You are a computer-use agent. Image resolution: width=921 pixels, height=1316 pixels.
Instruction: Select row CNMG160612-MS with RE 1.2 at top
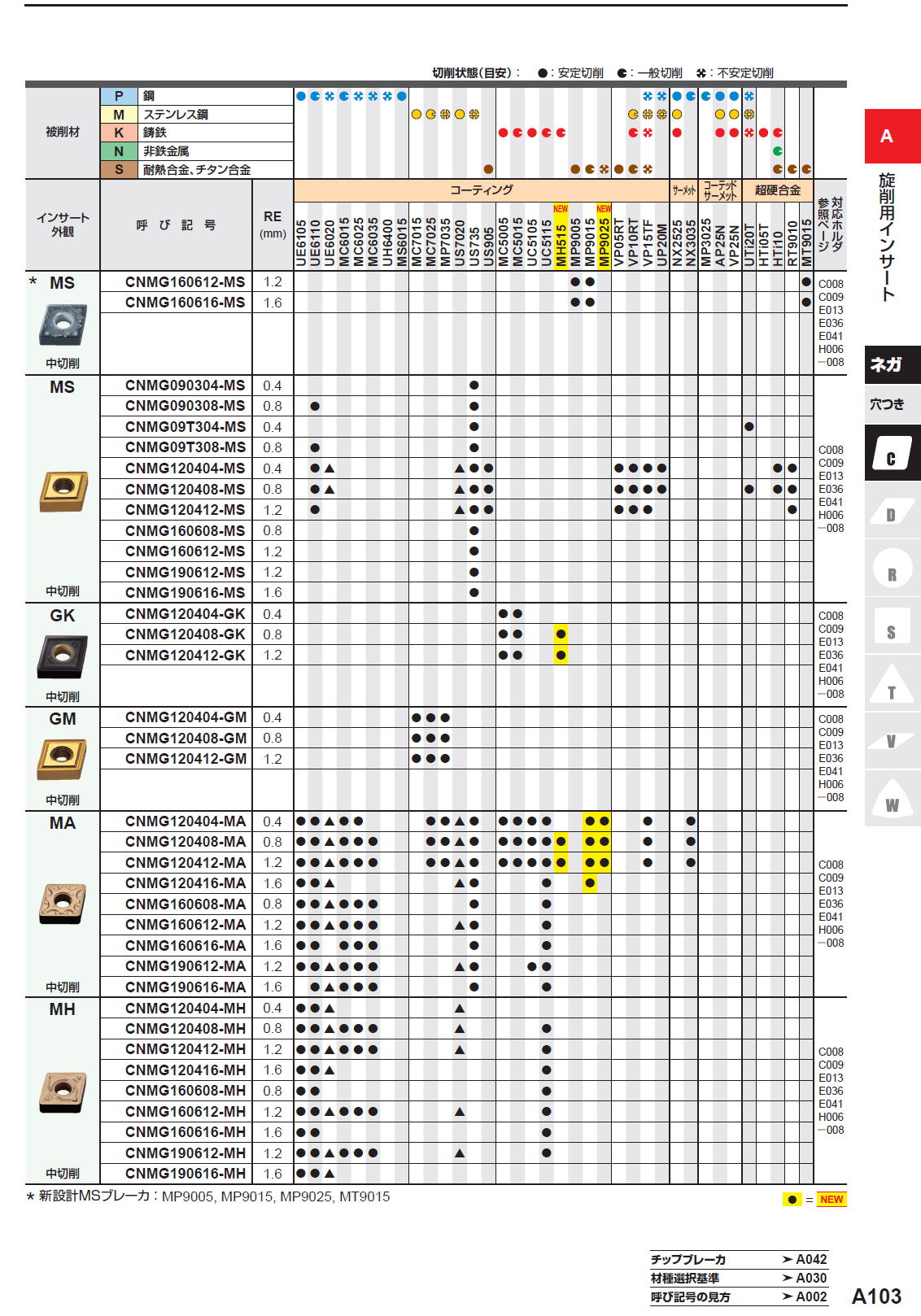point(456,282)
